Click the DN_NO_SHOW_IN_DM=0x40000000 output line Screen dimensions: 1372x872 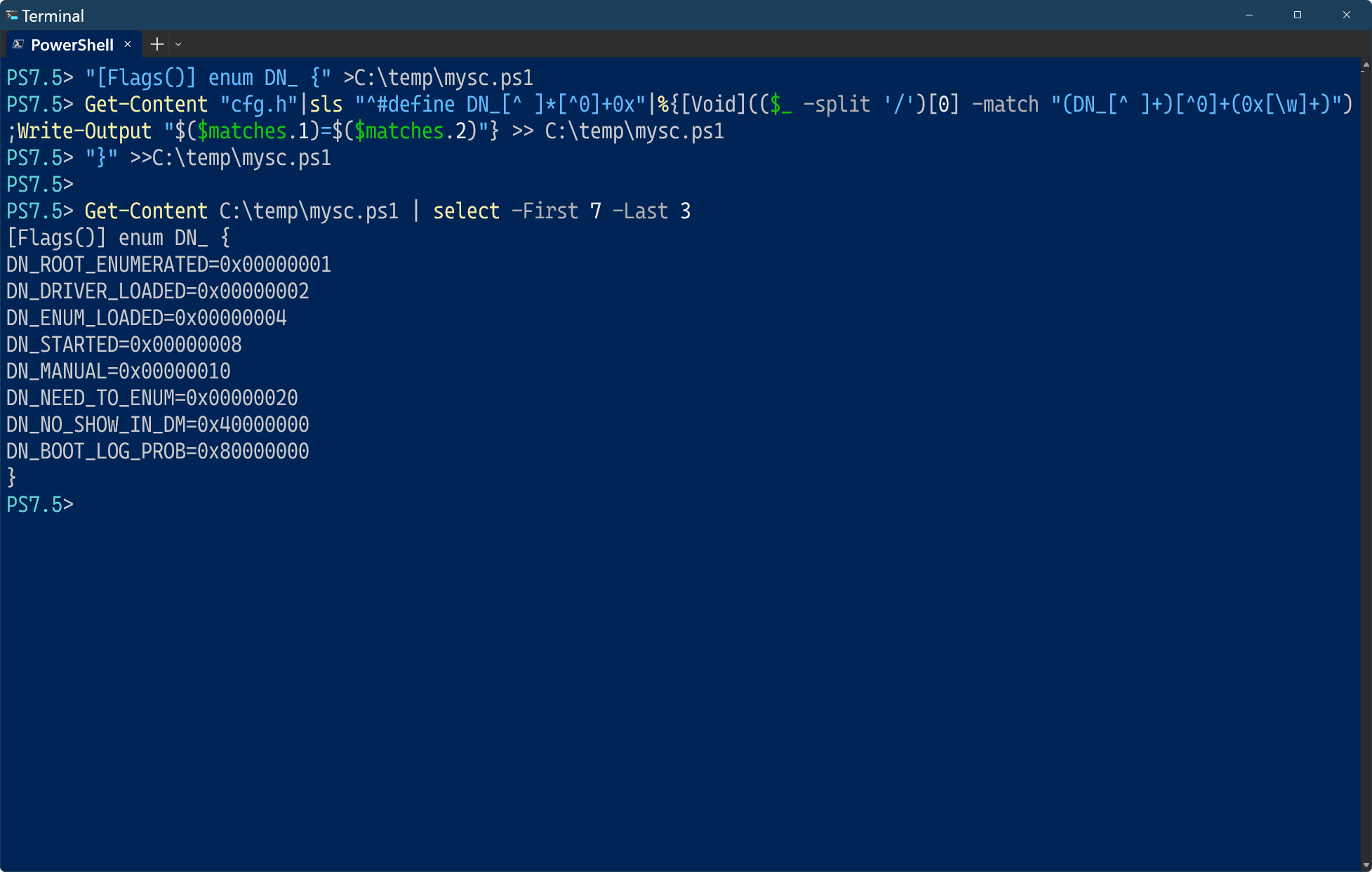tap(158, 425)
